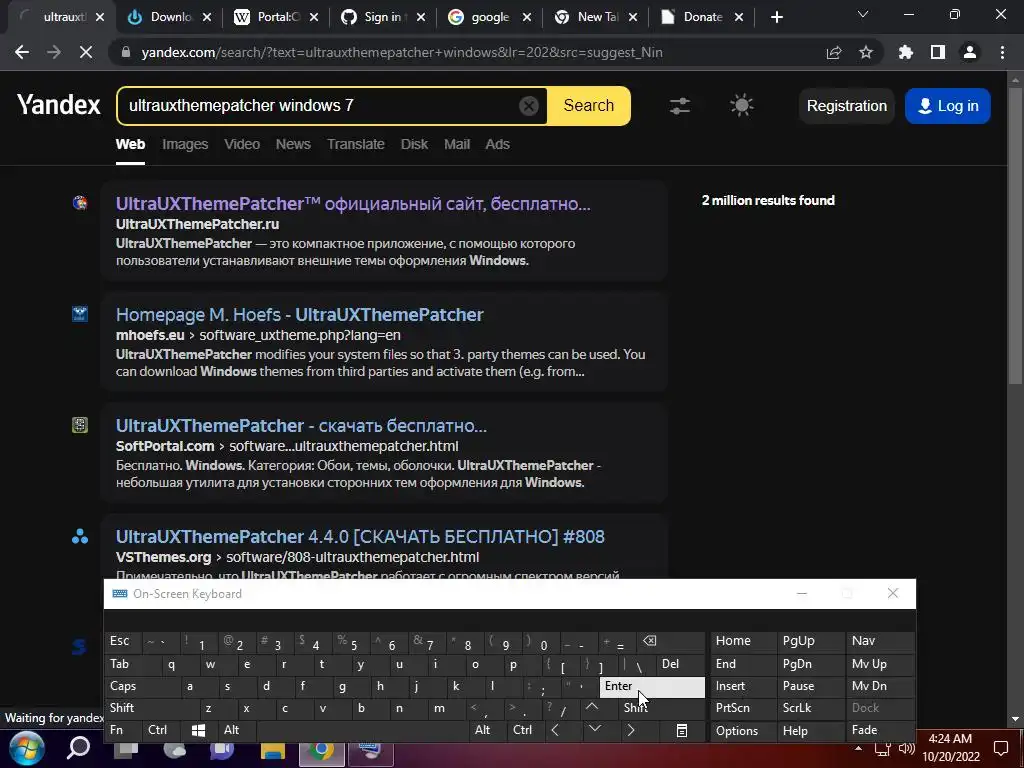The image size is (1024, 768).
Task: Switch to the google search tab
Action: [x=488, y=18]
